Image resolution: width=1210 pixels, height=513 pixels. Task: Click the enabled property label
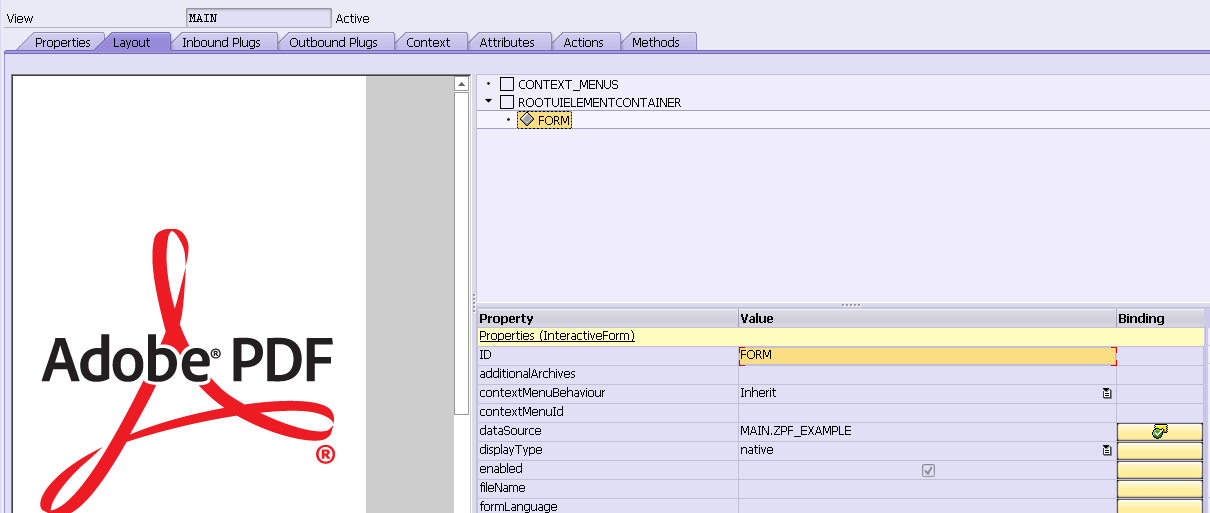pyautogui.click(x=501, y=469)
